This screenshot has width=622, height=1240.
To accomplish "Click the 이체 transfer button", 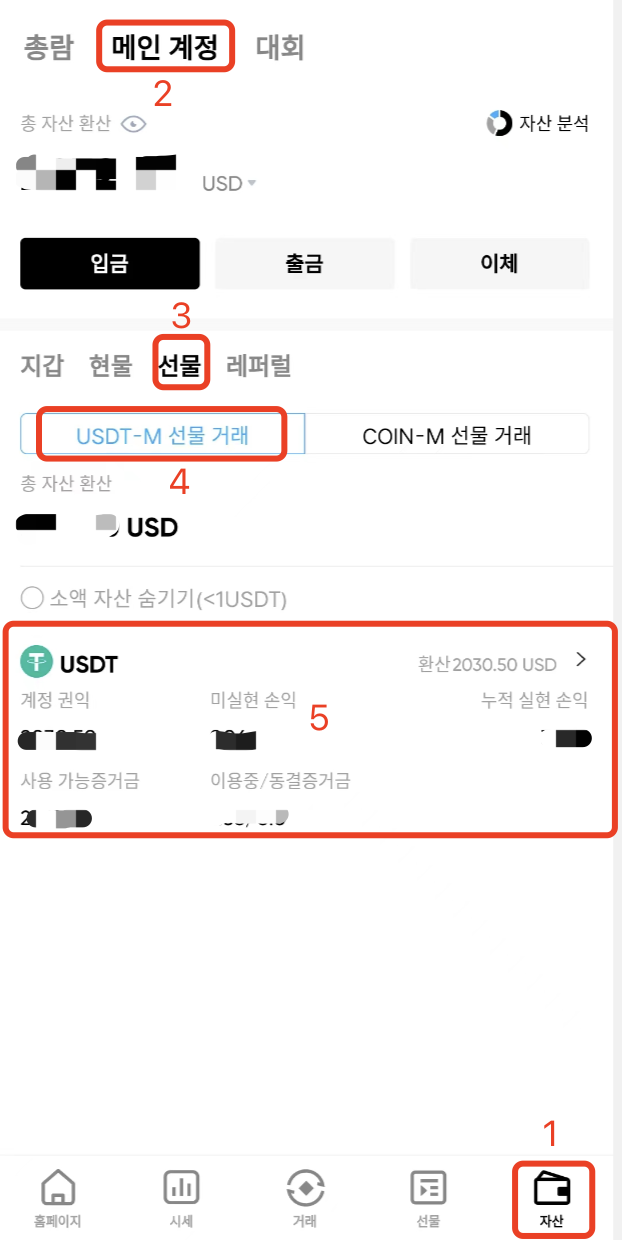I will click(500, 263).
